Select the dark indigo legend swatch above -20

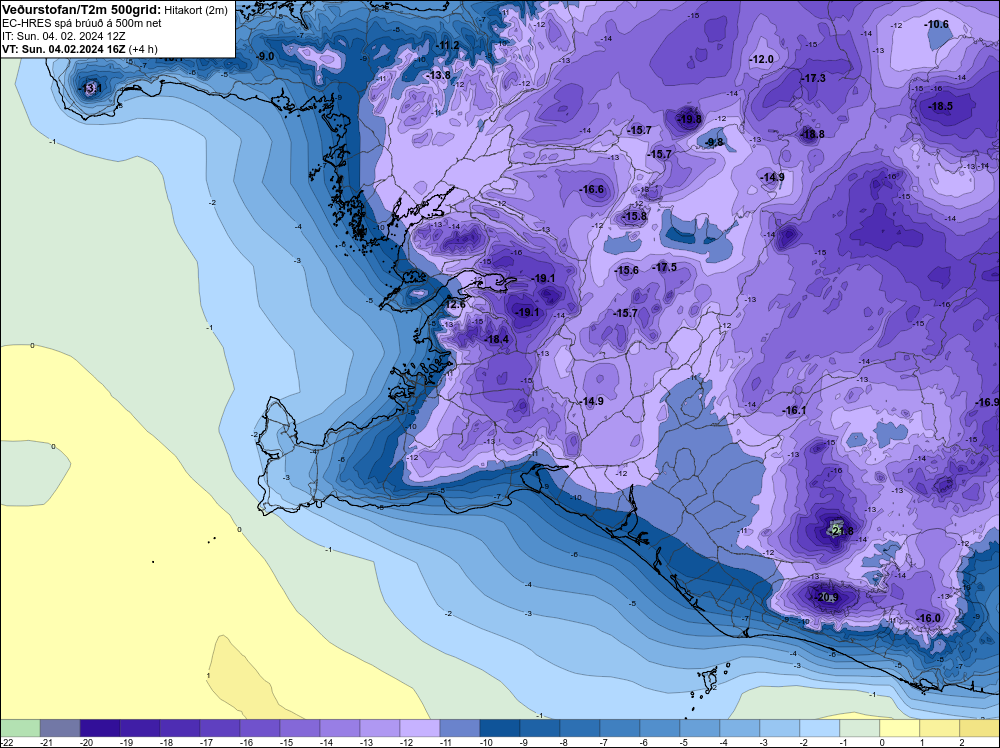coord(100,728)
